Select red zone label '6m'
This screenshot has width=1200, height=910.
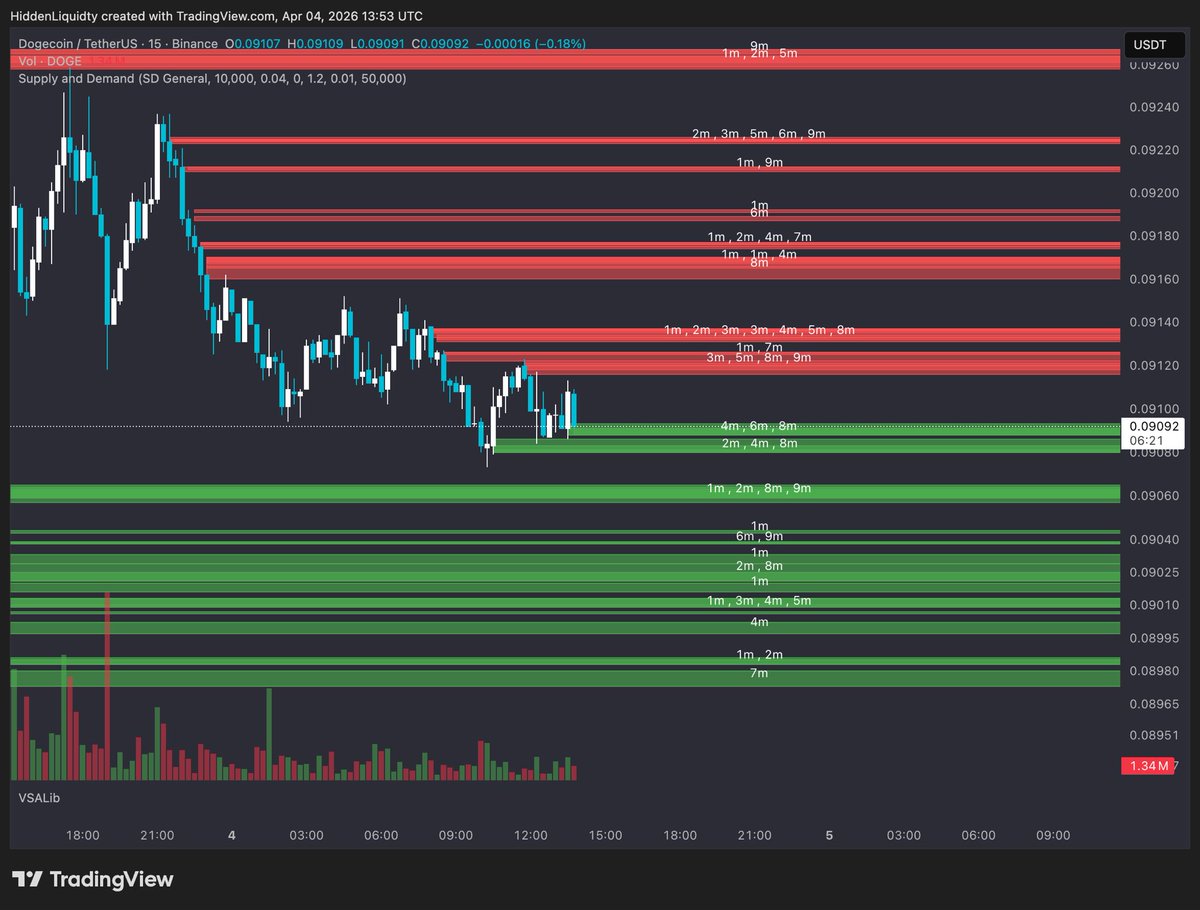(x=759, y=213)
